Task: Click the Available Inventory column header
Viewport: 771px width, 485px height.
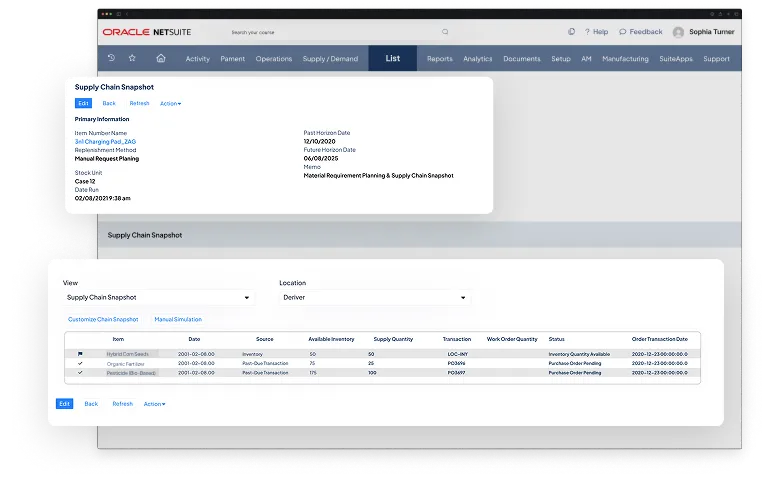Action: coord(331,339)
